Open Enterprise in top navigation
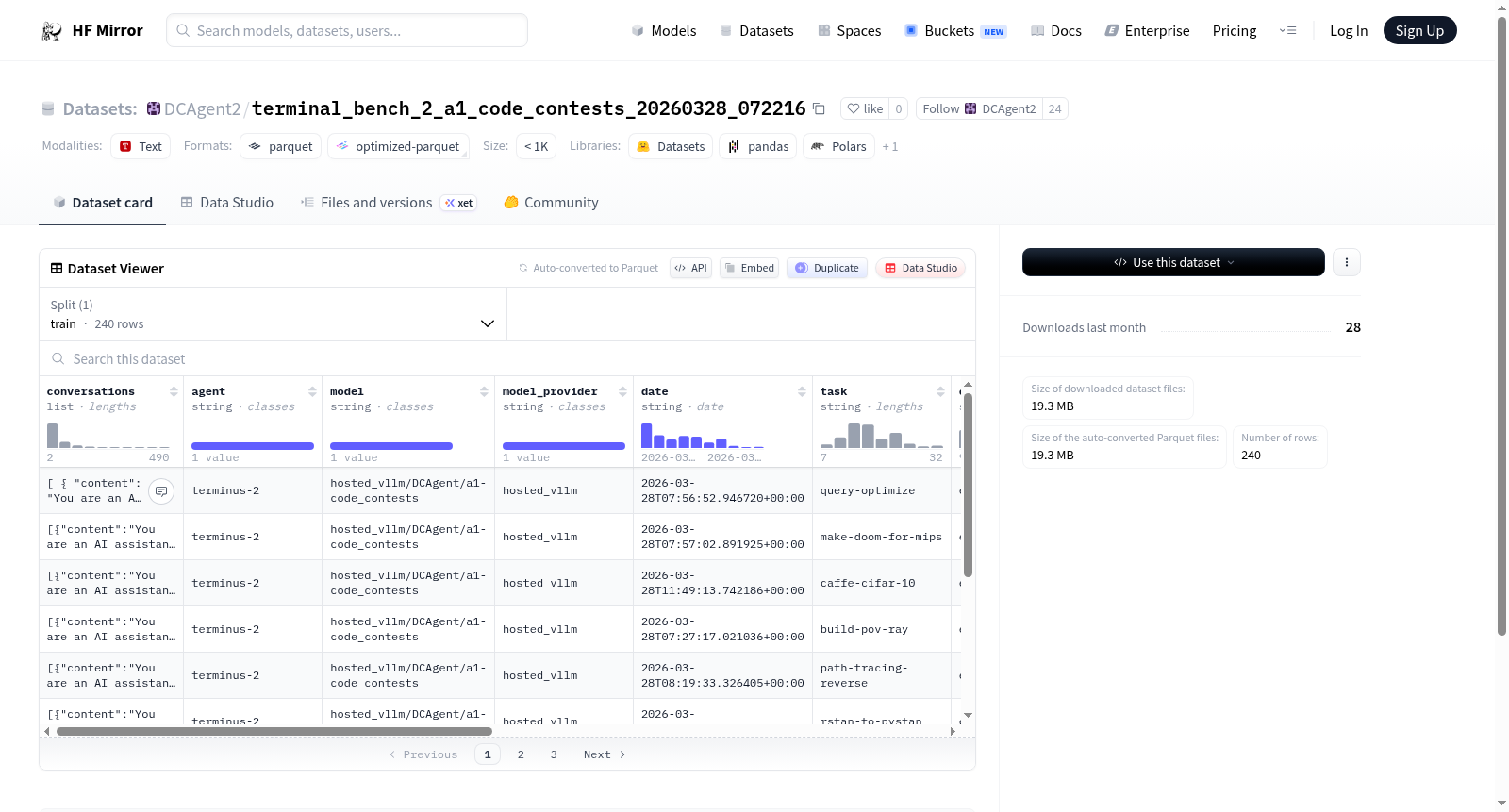Viewport: 1509px width, 812px height. (x=1147, y=31)
